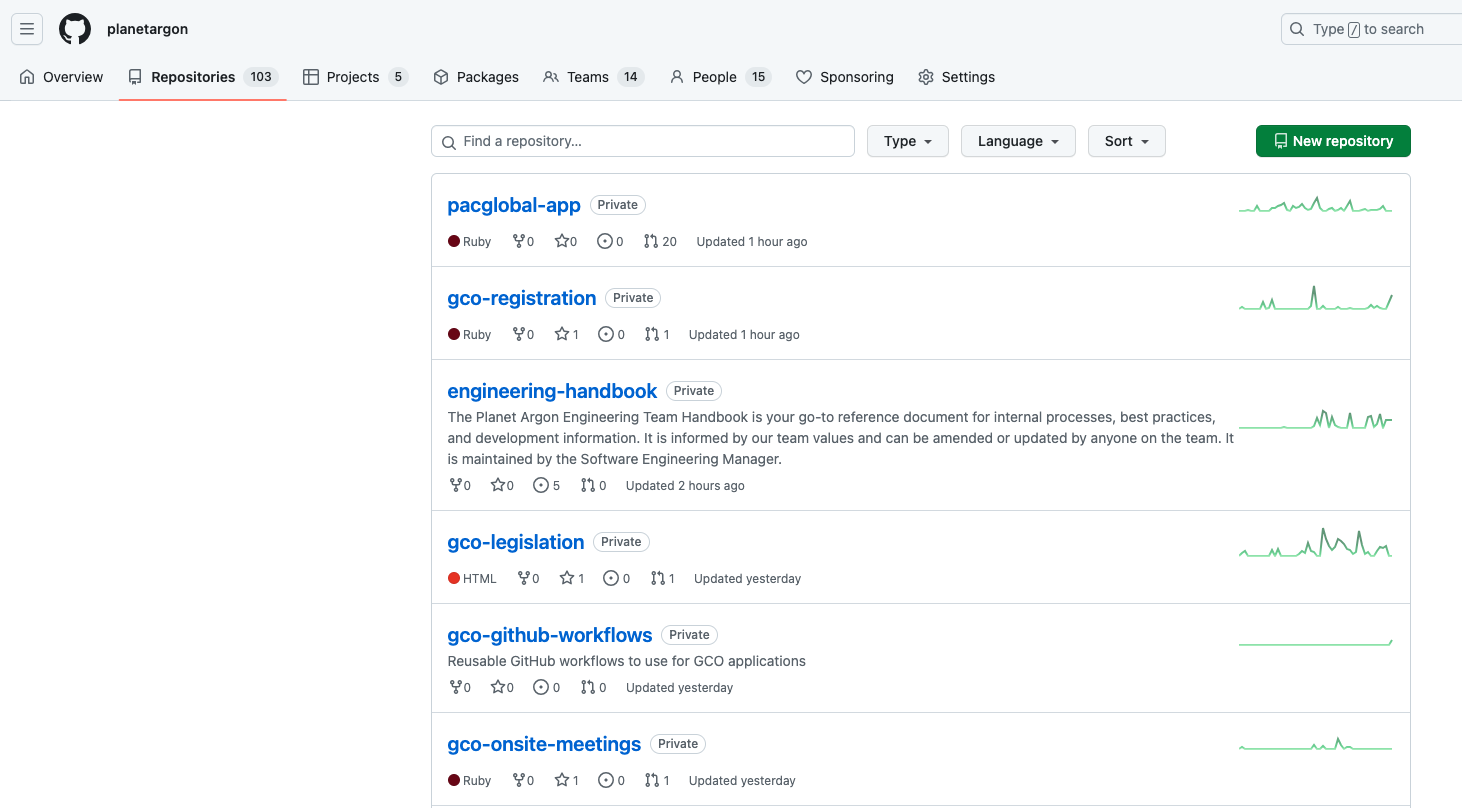Open pull requests for gco-registration
1462x808 pixels.
click(x=657, y=334)
